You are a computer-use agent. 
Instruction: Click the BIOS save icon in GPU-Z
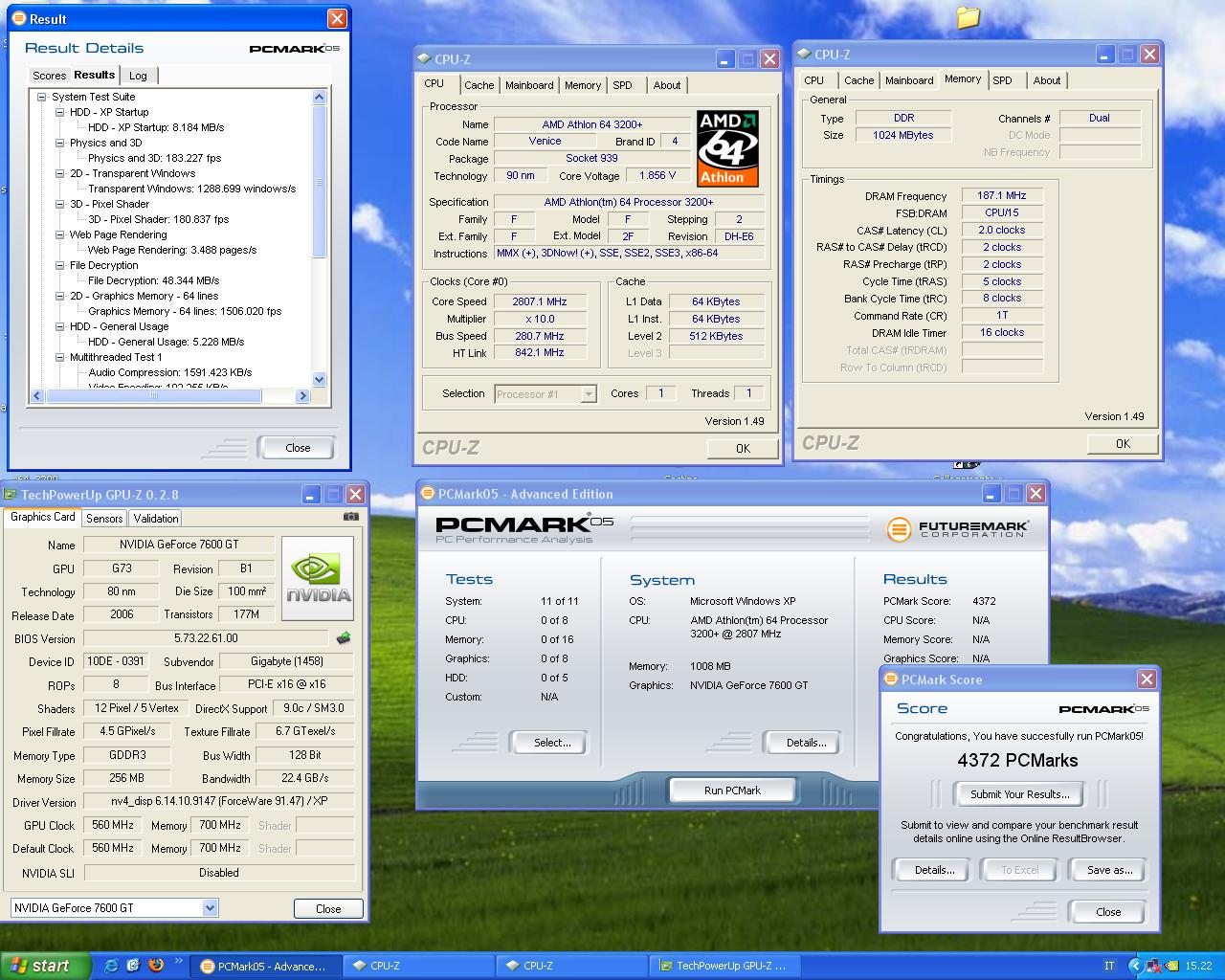344,638
